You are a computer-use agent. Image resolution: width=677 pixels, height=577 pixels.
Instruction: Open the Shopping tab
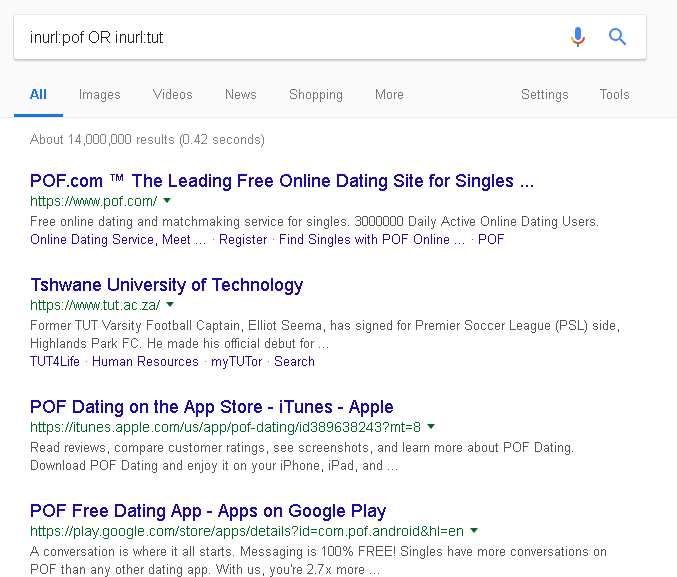coord(316,95)
